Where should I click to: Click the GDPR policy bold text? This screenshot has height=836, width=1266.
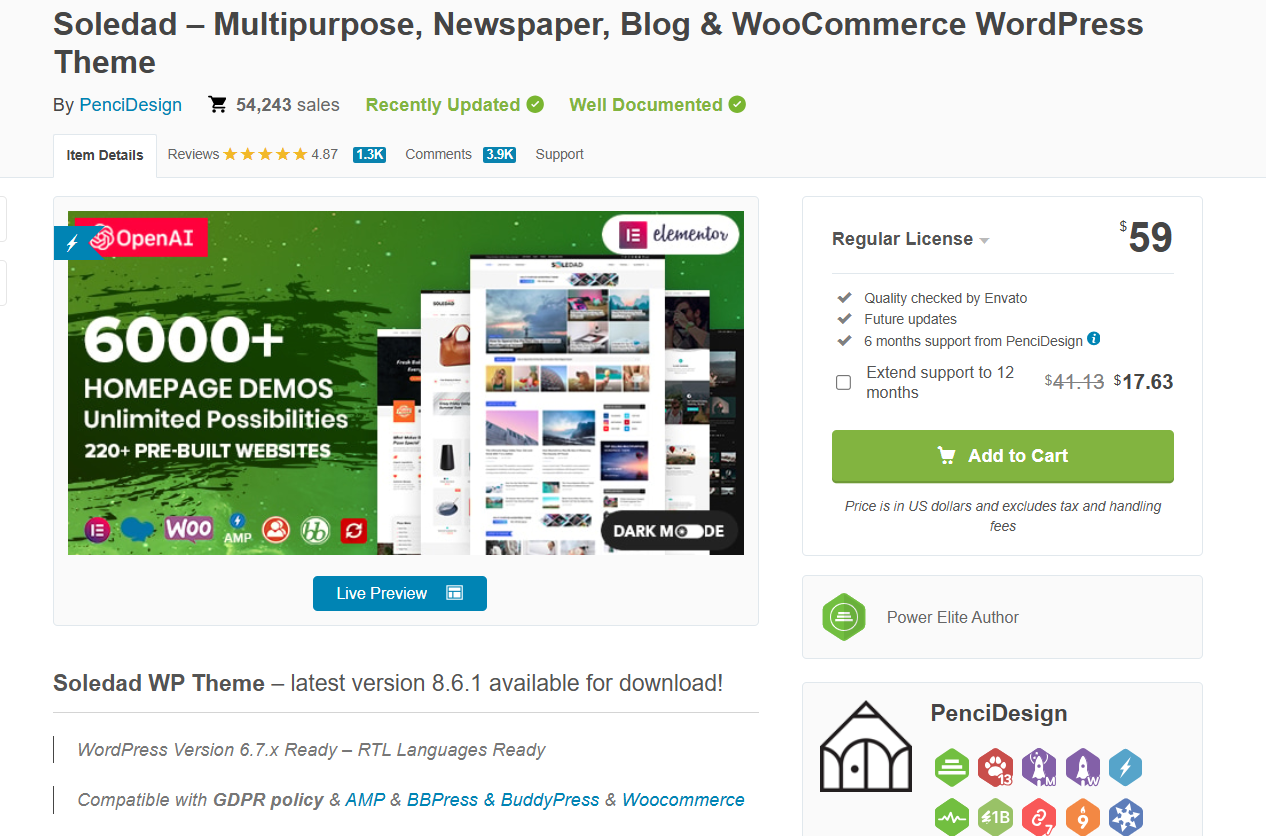(x=268, y=800)
